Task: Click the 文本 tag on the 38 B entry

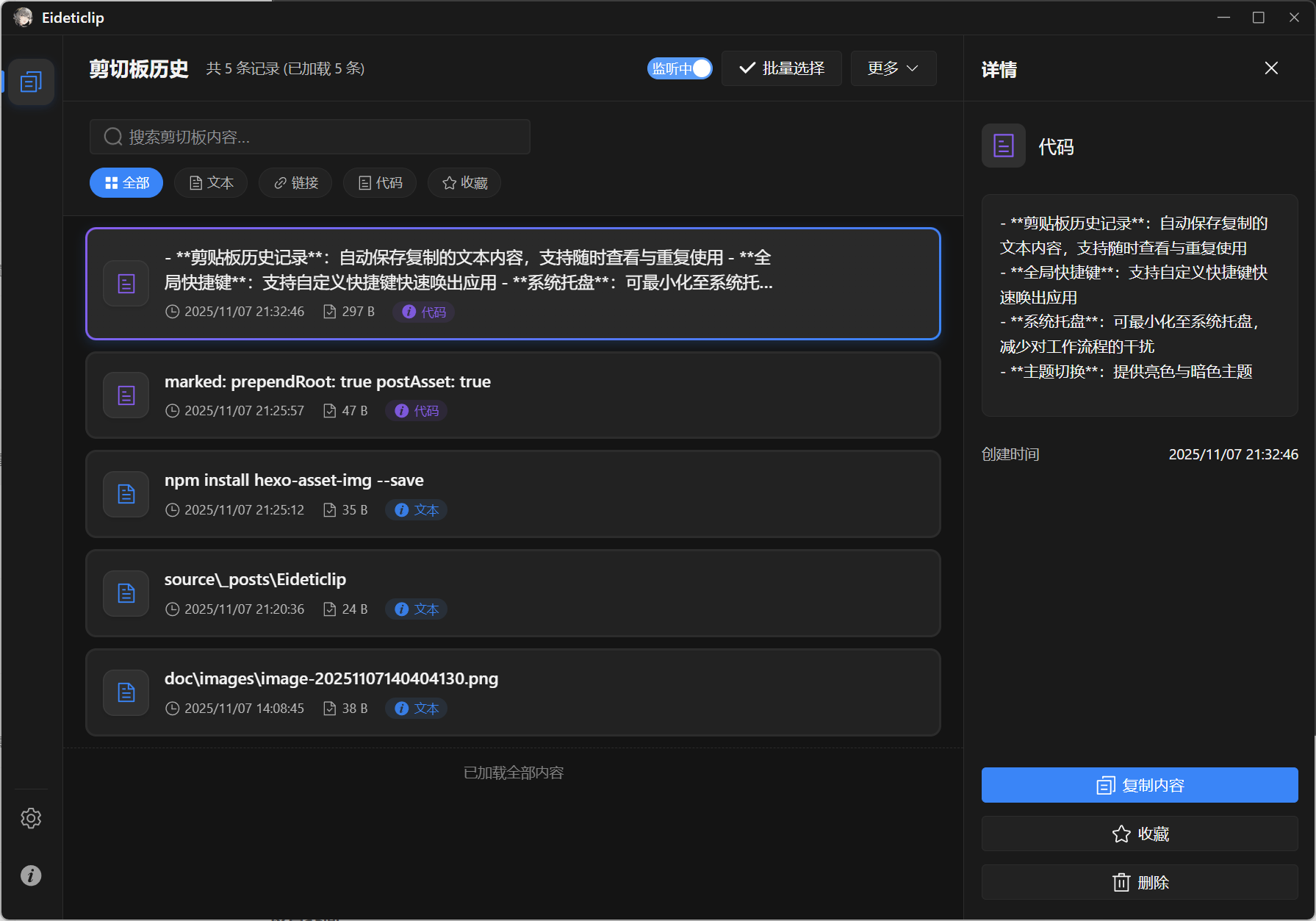Action: click(417, 709)
